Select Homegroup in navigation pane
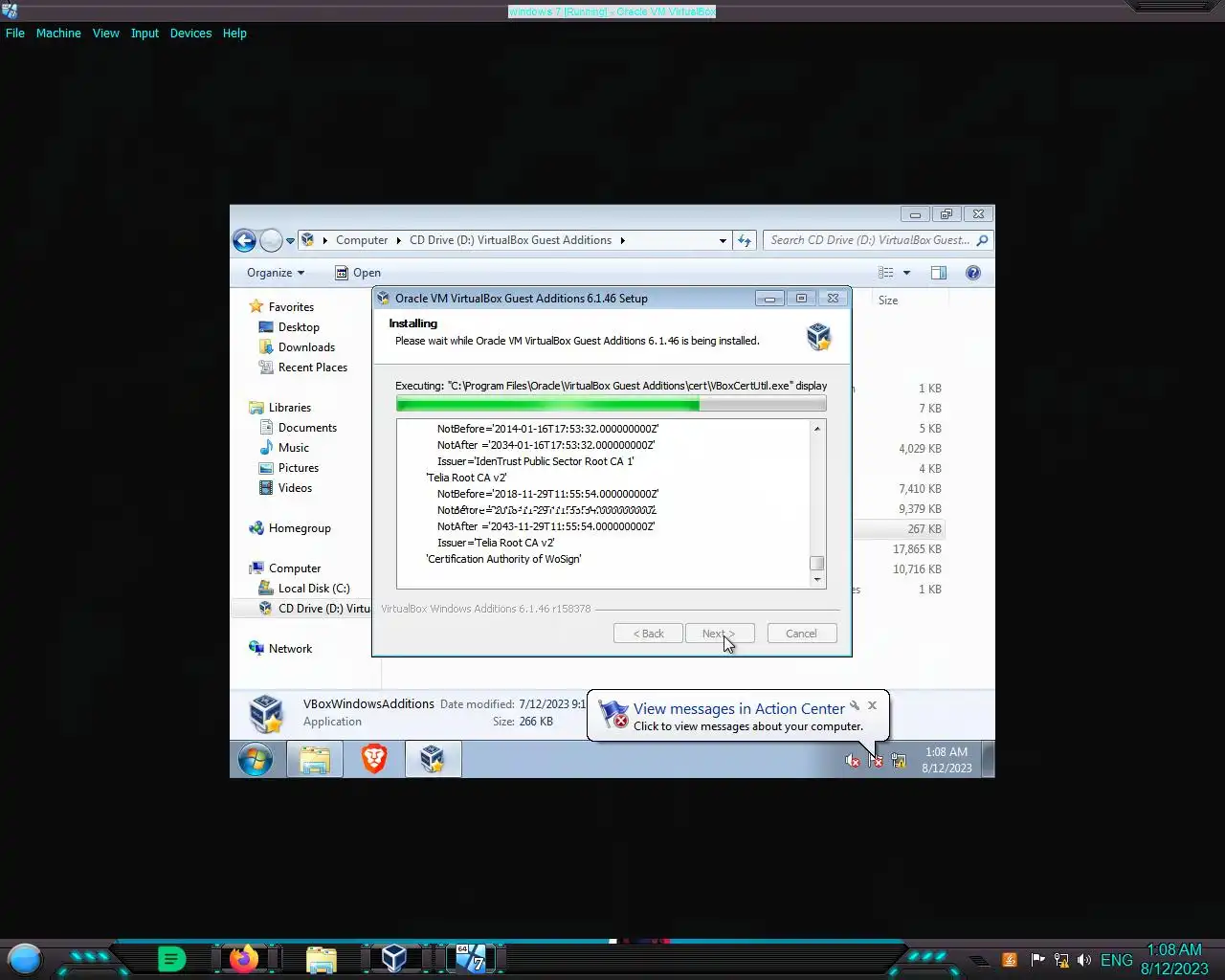1225x980 pixels. point(299,528)
